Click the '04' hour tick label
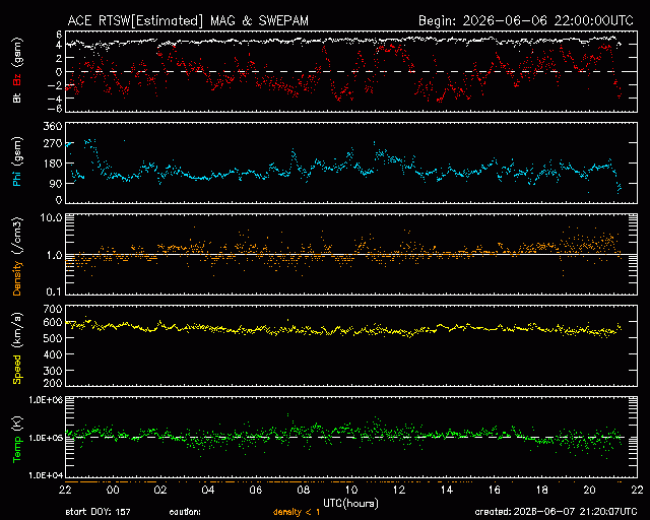Screen dimensions: 650x520 click(208, 490)
